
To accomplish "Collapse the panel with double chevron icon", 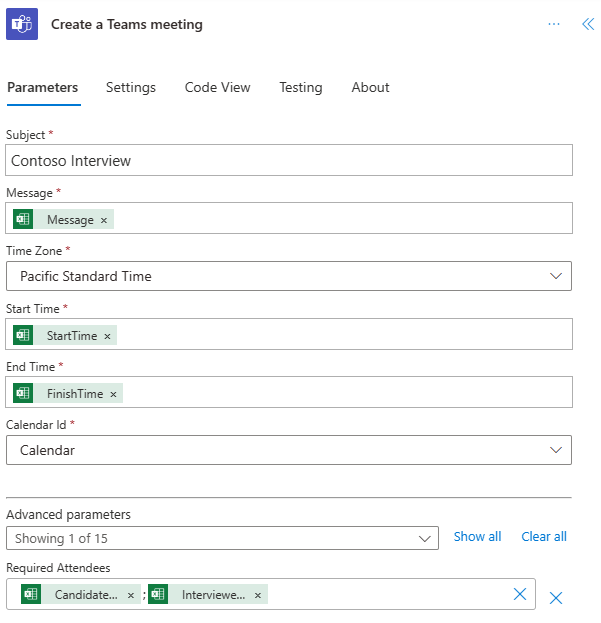I will [x=588, y=24].
